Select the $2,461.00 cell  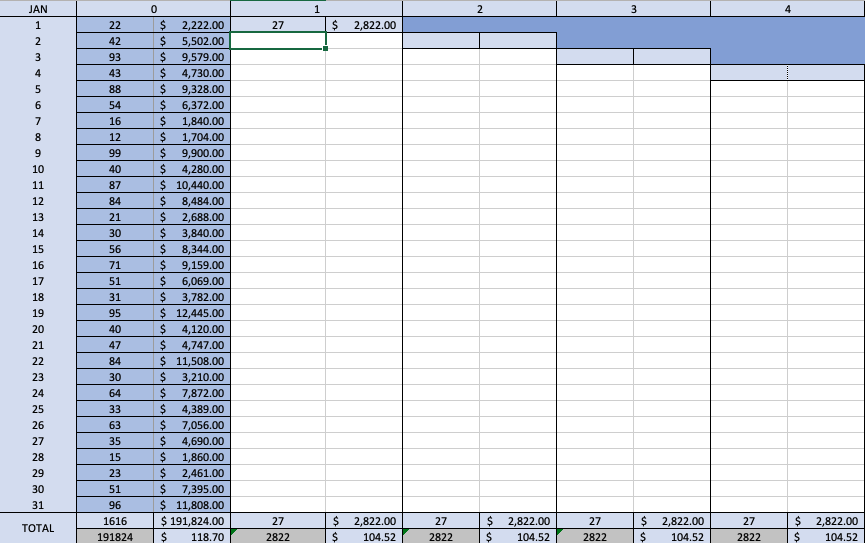192,473
